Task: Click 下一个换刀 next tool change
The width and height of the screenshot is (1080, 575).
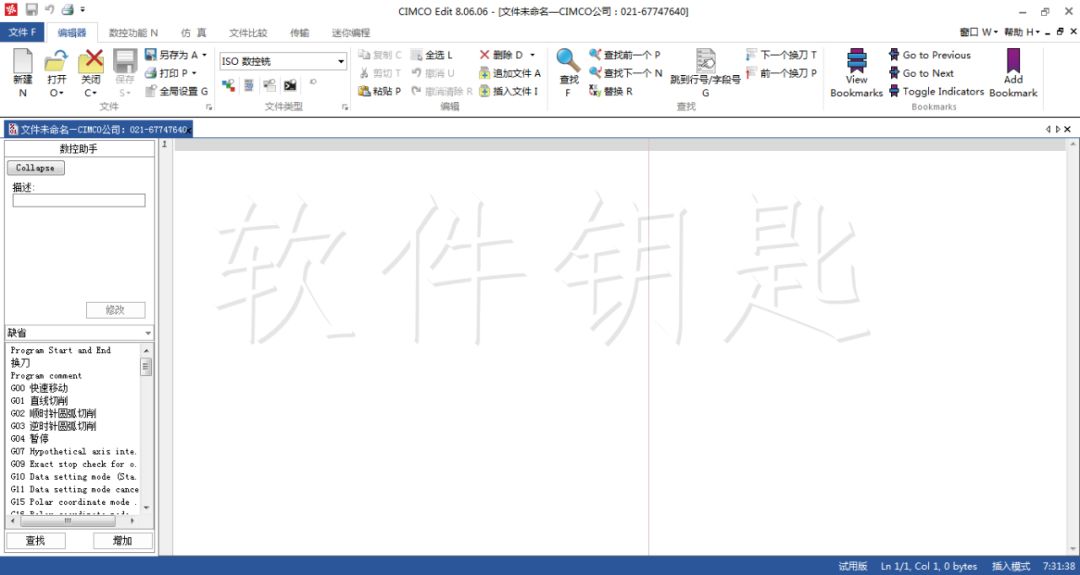Action: pos(781,55)
